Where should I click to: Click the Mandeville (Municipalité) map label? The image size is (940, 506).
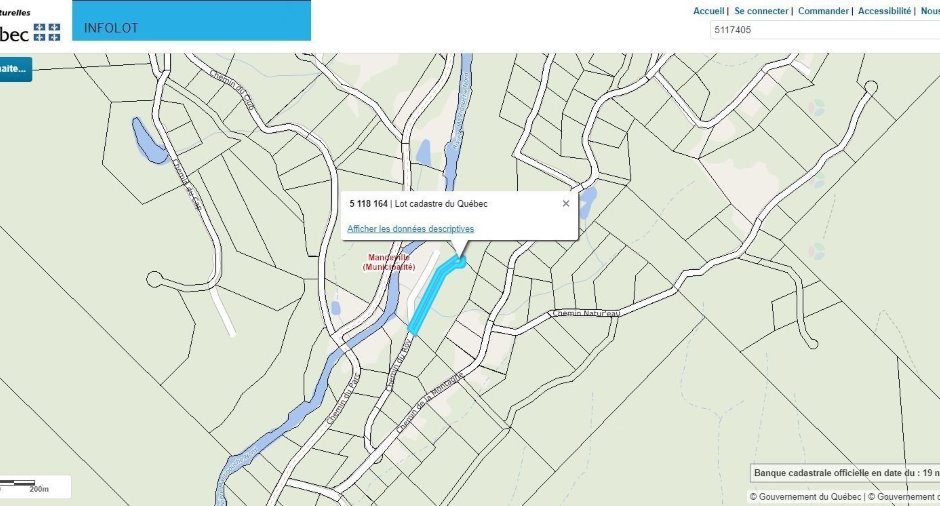[389, 263]
